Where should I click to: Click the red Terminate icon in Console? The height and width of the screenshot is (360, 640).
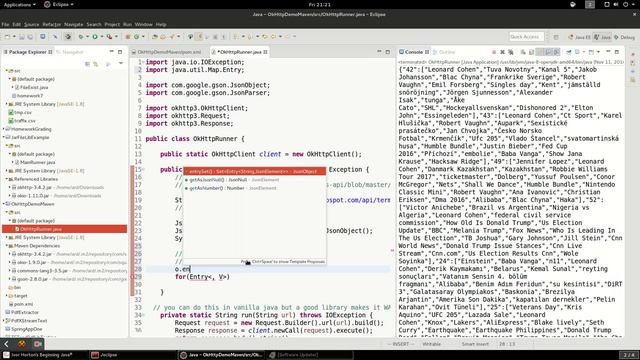tap(494, 52)
